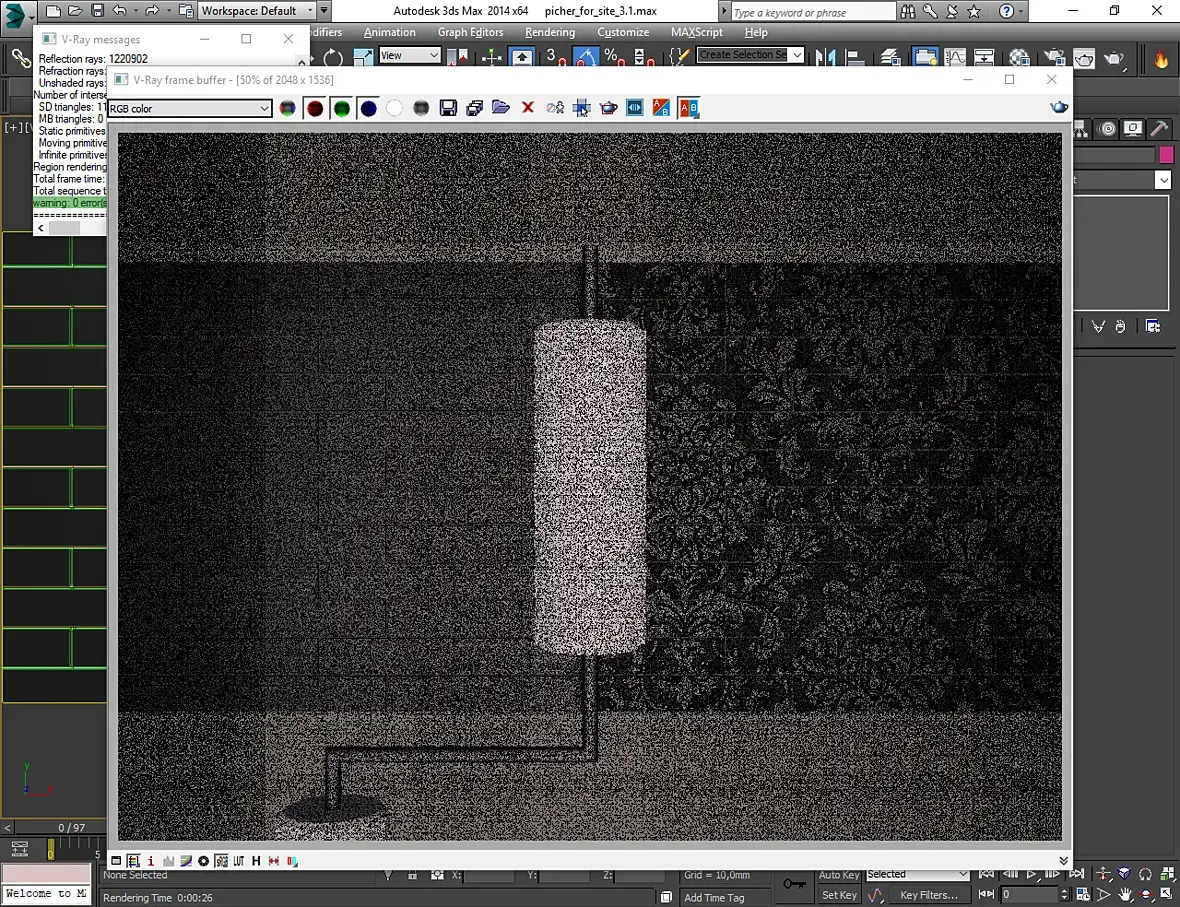Clear the image with the red X
1180x907 pixels.
coord(528,108)
